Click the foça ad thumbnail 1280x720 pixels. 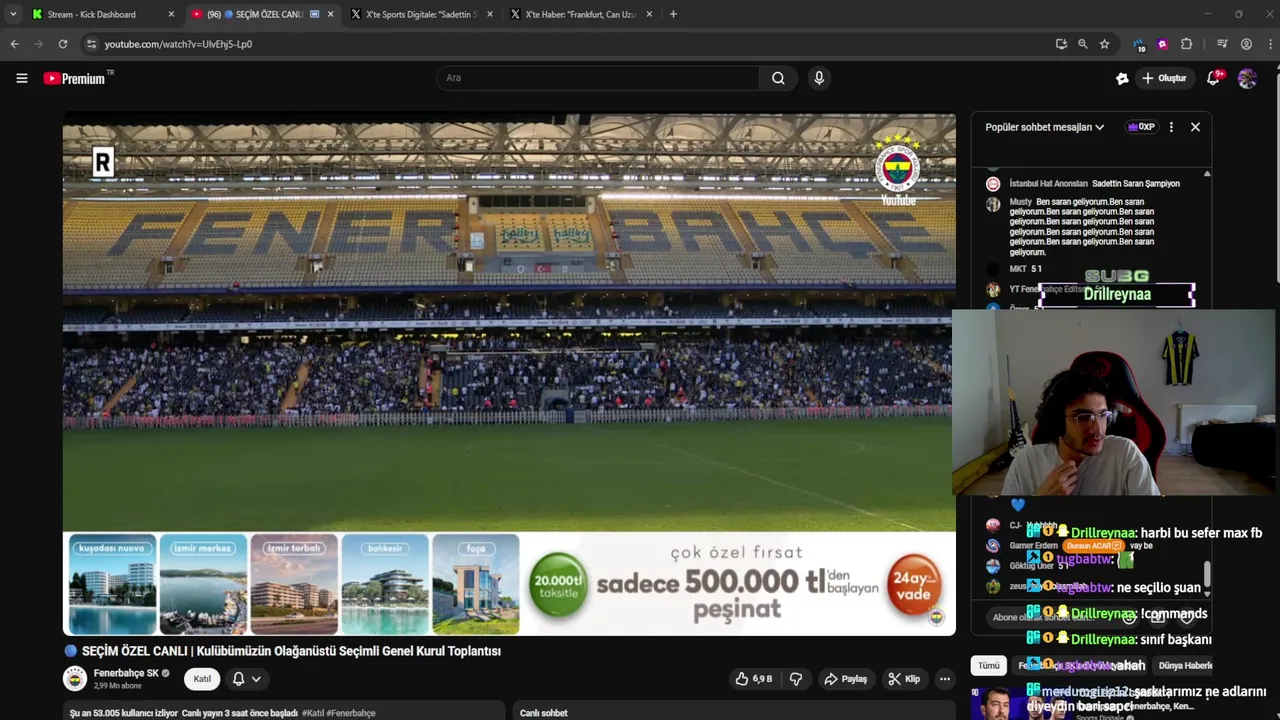click(476, 585)
